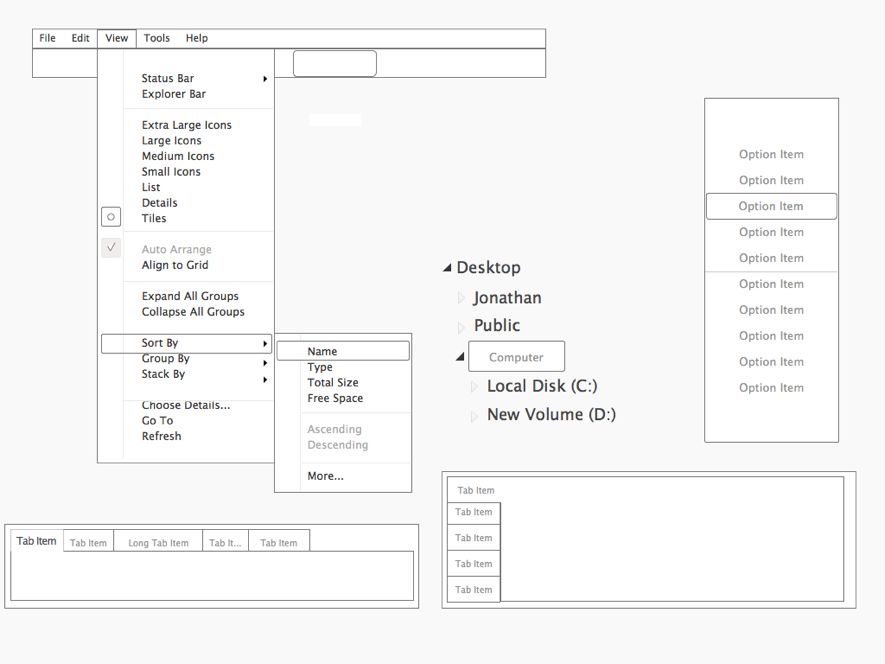Open the Help menu

click(196, 38)
